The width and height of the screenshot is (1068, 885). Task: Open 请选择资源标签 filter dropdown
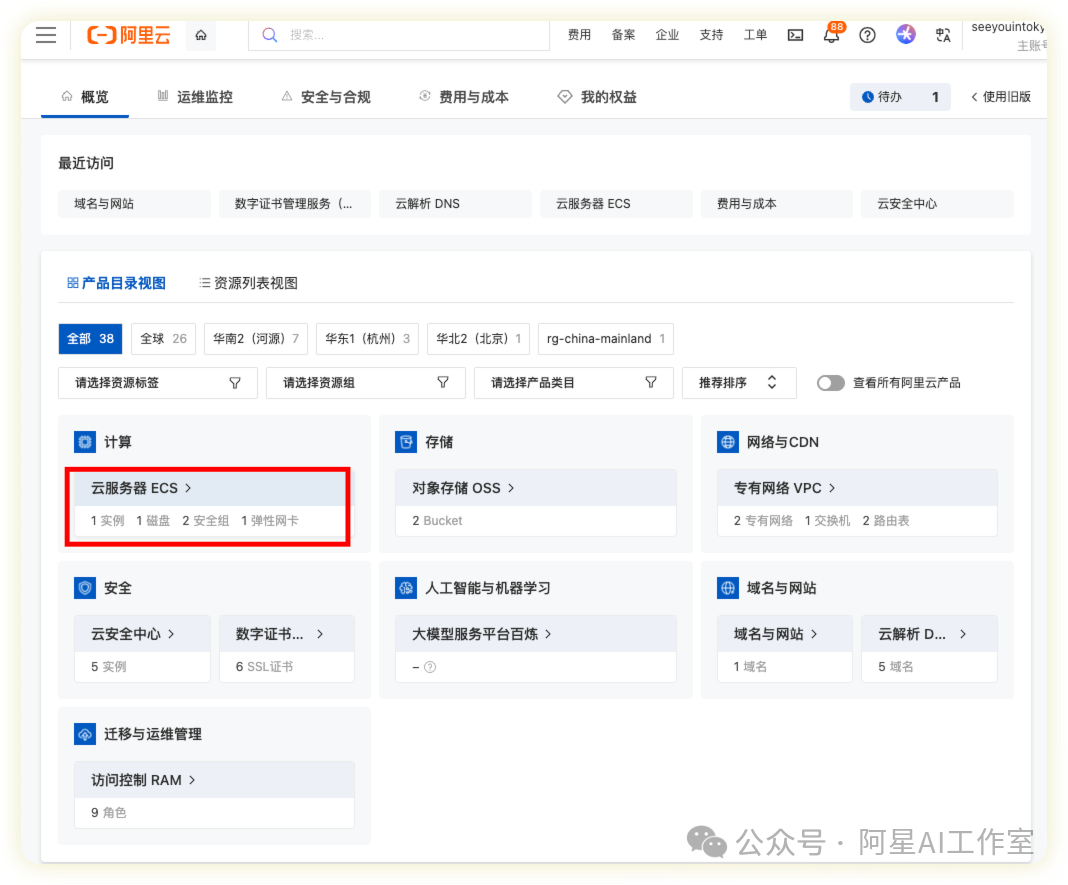[x=158, y=383]
